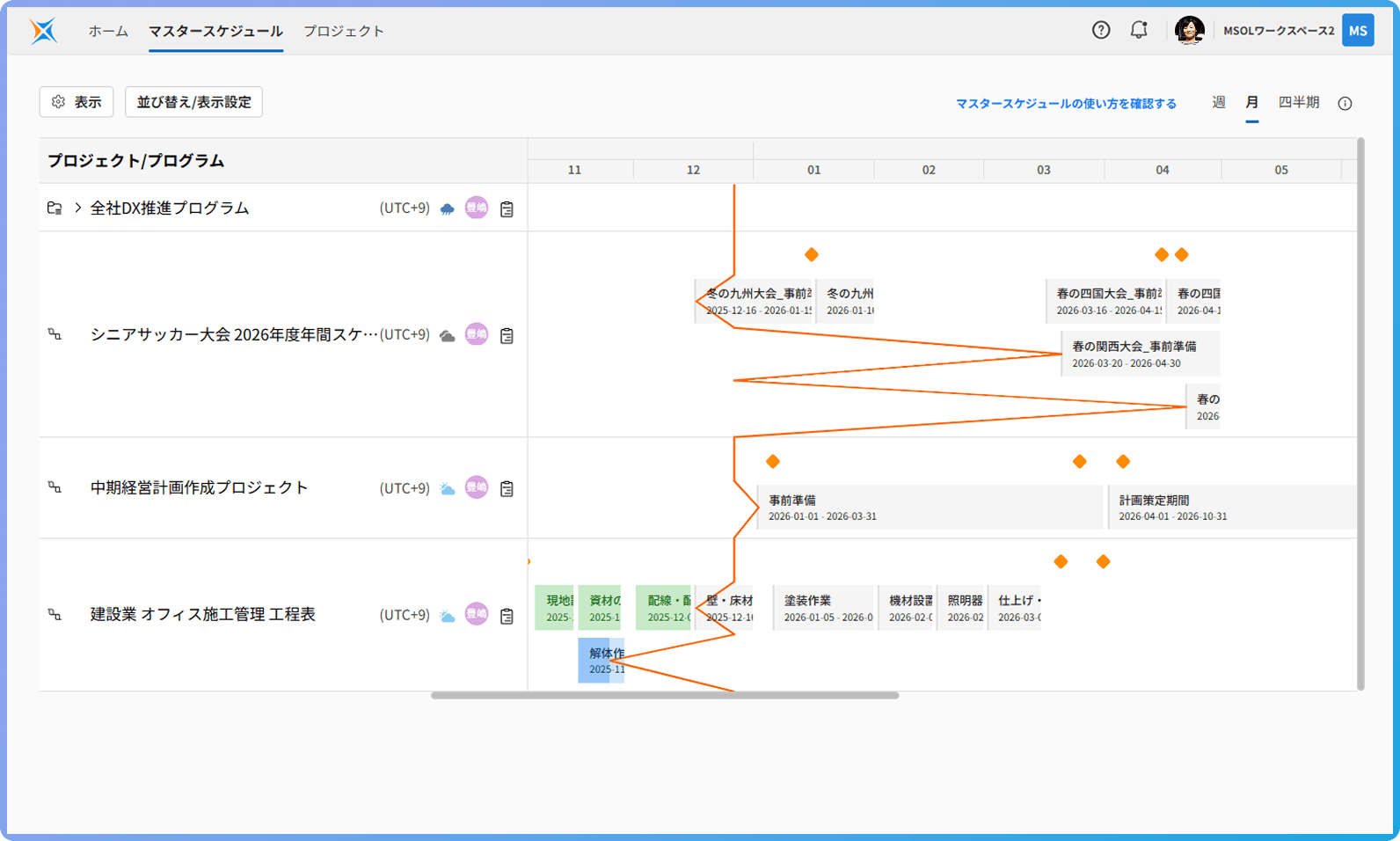Open clipboard icon for 全社DX推進プログラム
1400x841 pixels.
[x=507, y=209]
